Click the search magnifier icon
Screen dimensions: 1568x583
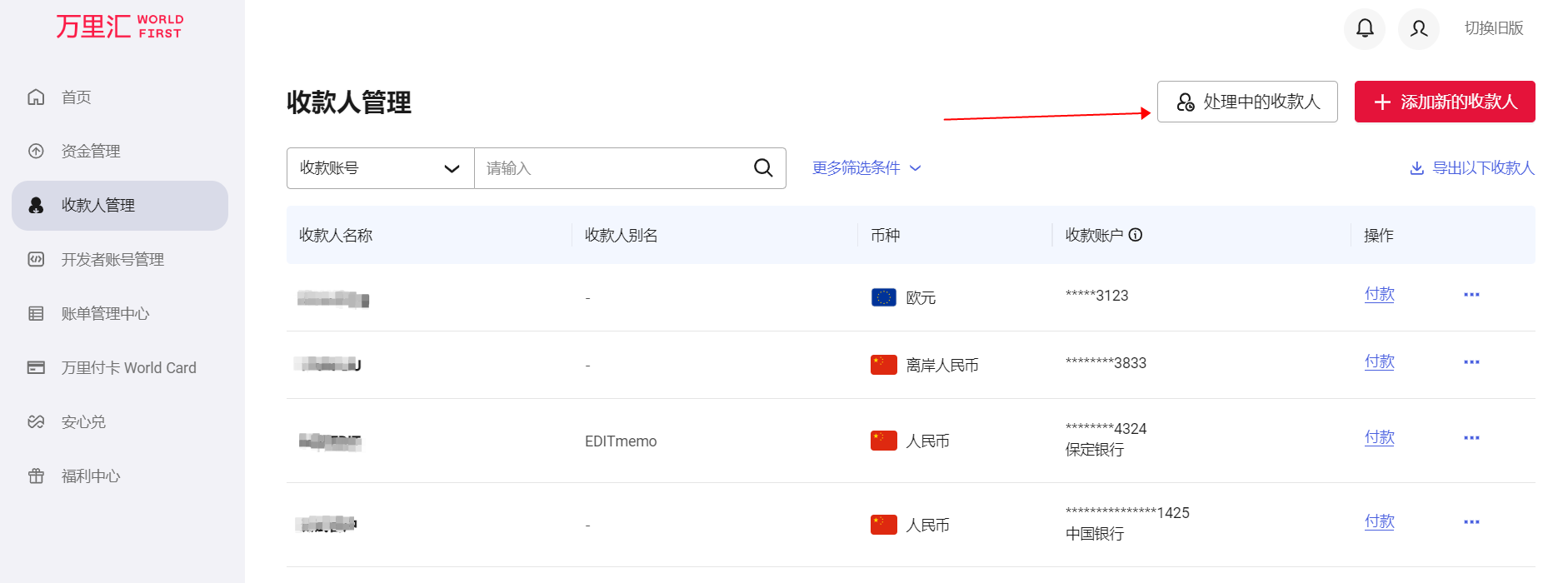click(x=762, y=168)
